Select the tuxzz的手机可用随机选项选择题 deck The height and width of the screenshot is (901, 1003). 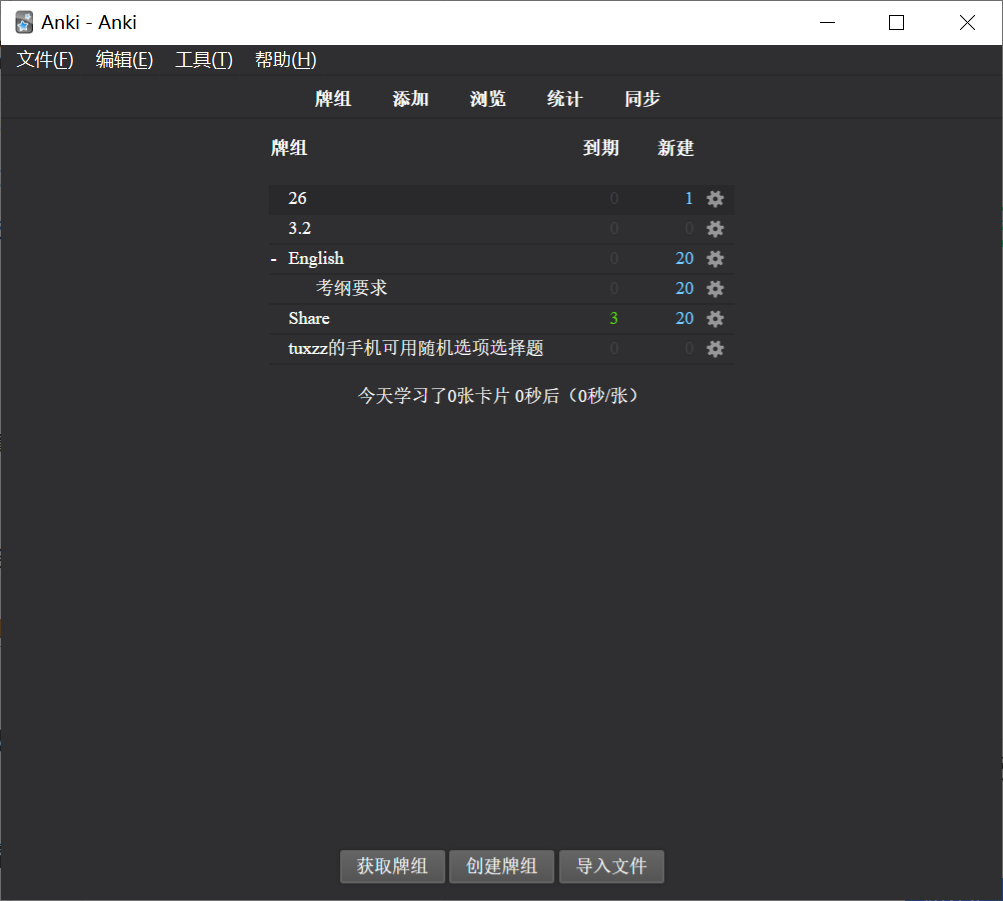[x=416, y=349]
